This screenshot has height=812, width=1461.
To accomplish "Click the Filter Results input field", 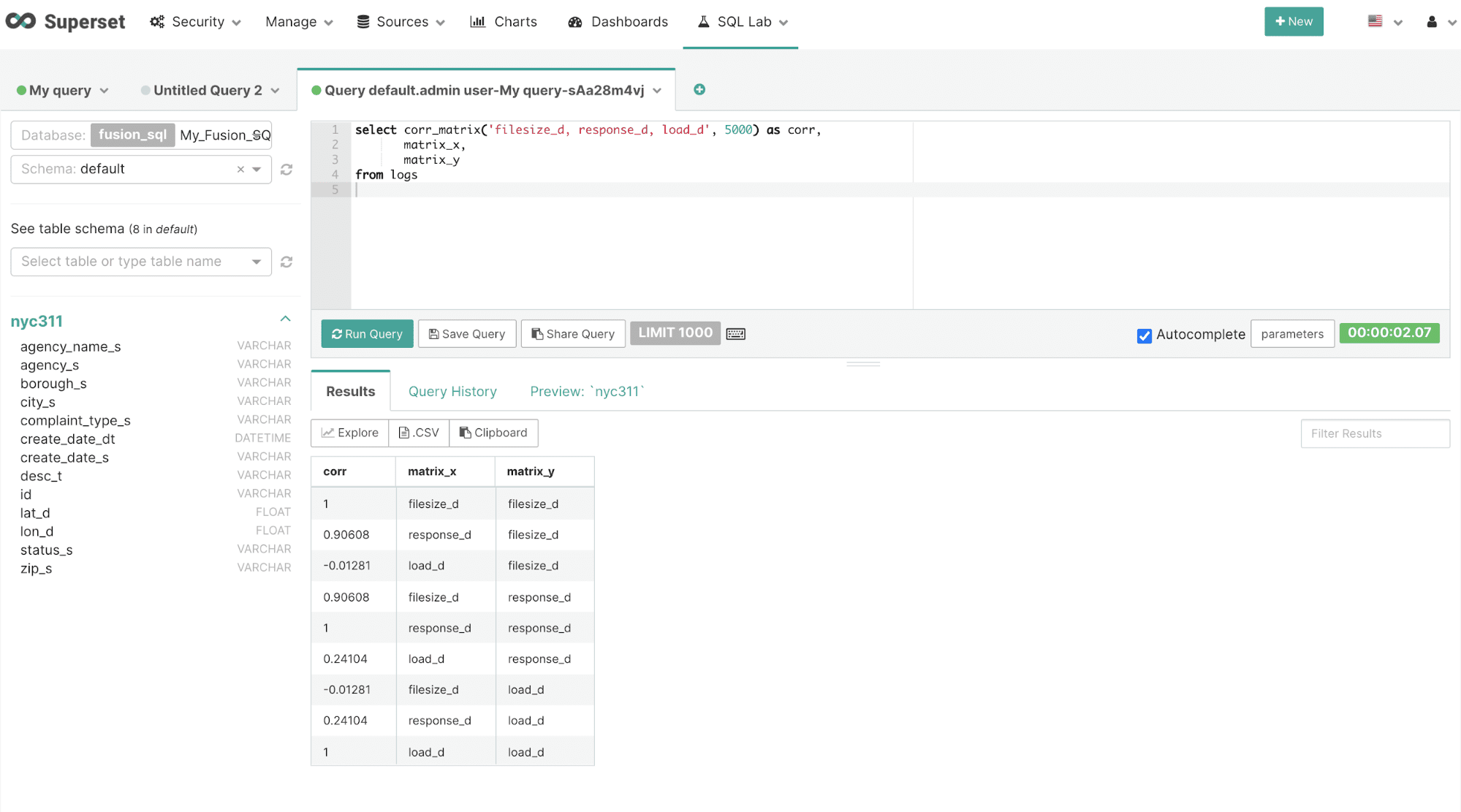I will pyautogui.click(x=1375, y=433).
